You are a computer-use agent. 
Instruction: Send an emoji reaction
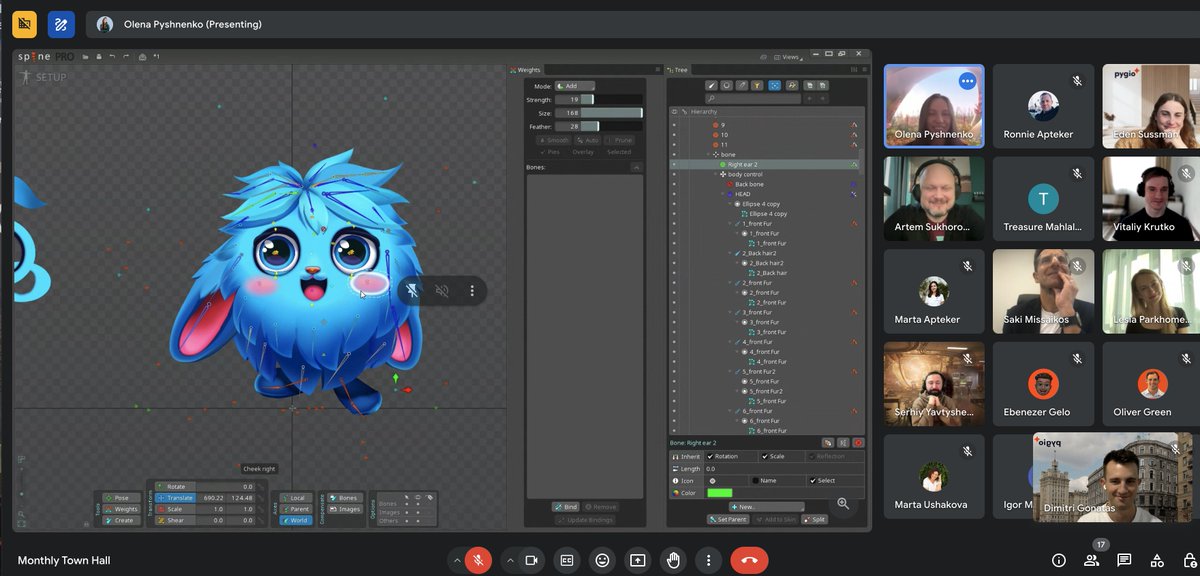[602, 560]
